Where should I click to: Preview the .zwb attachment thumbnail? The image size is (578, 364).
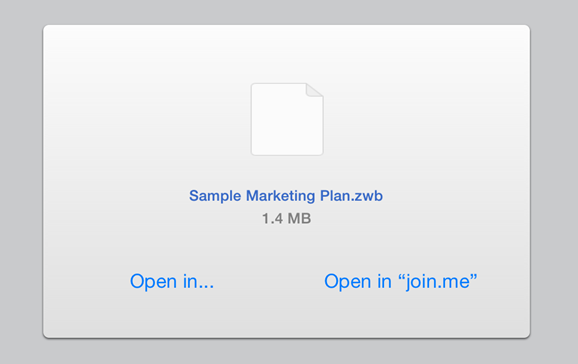[x=287, y=119]
